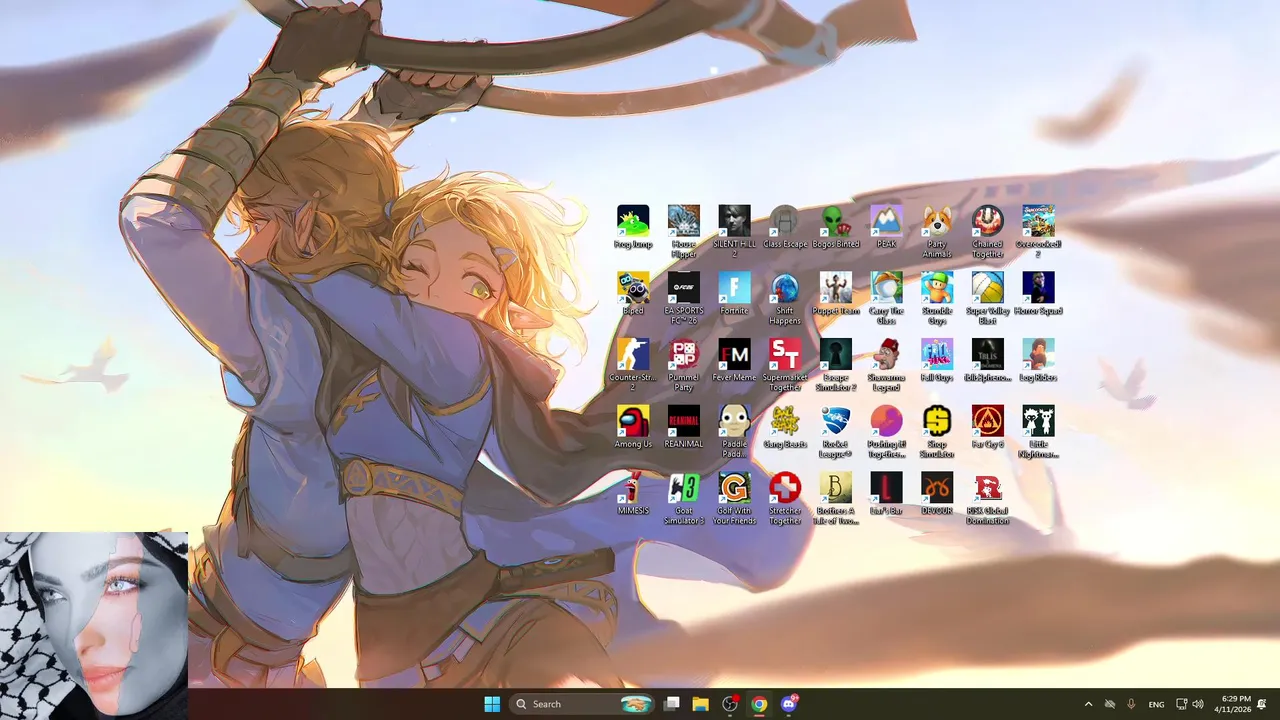Screen dimensions: 1280x720
Task: Open the Supermarket Together icon
Action: 785,365
